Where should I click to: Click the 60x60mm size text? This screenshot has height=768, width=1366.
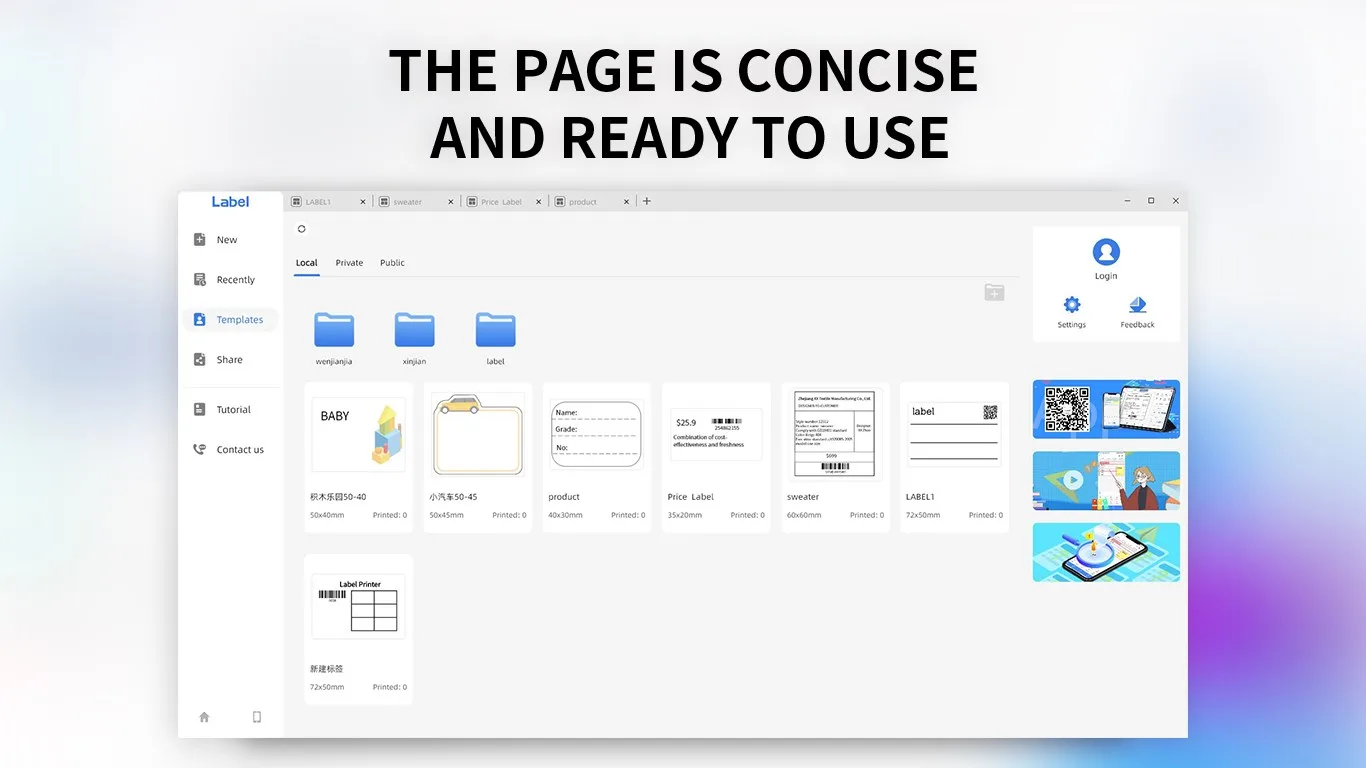(x=804, y=515)
